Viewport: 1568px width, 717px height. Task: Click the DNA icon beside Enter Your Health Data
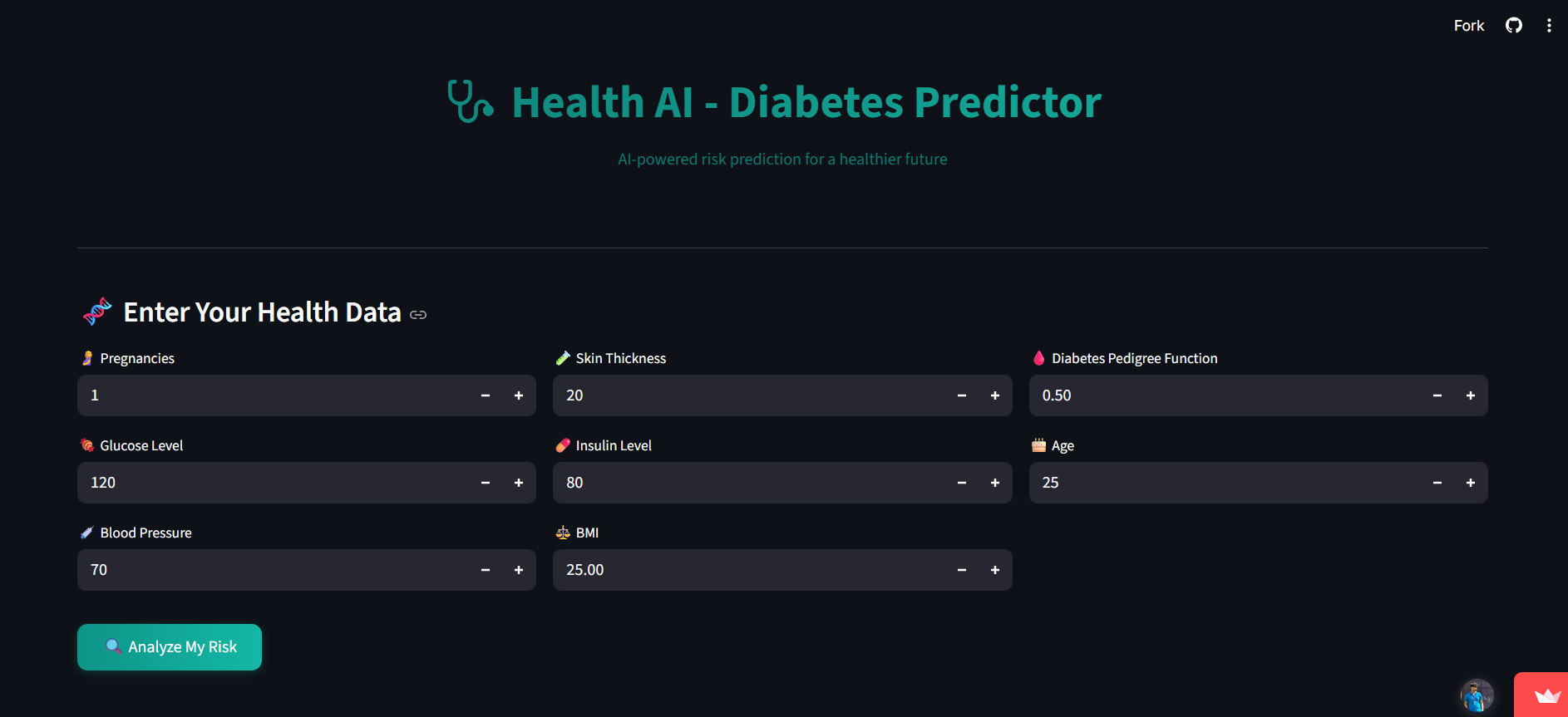96,312
